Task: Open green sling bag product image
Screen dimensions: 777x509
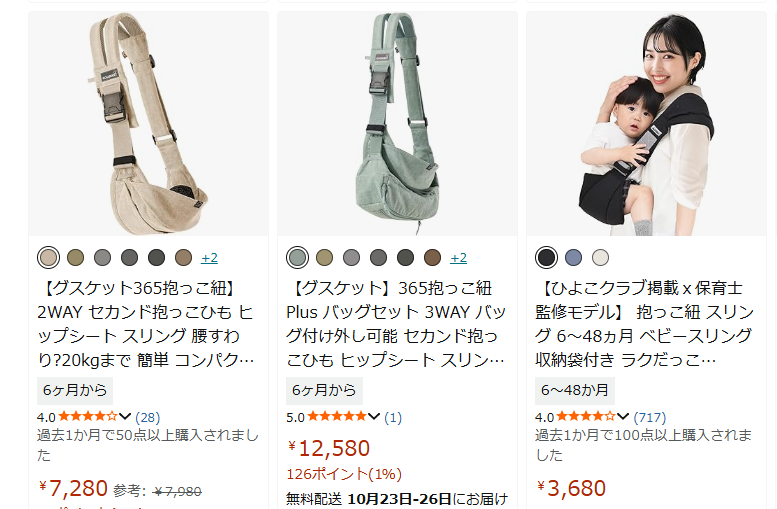Action: coord(397,124)
